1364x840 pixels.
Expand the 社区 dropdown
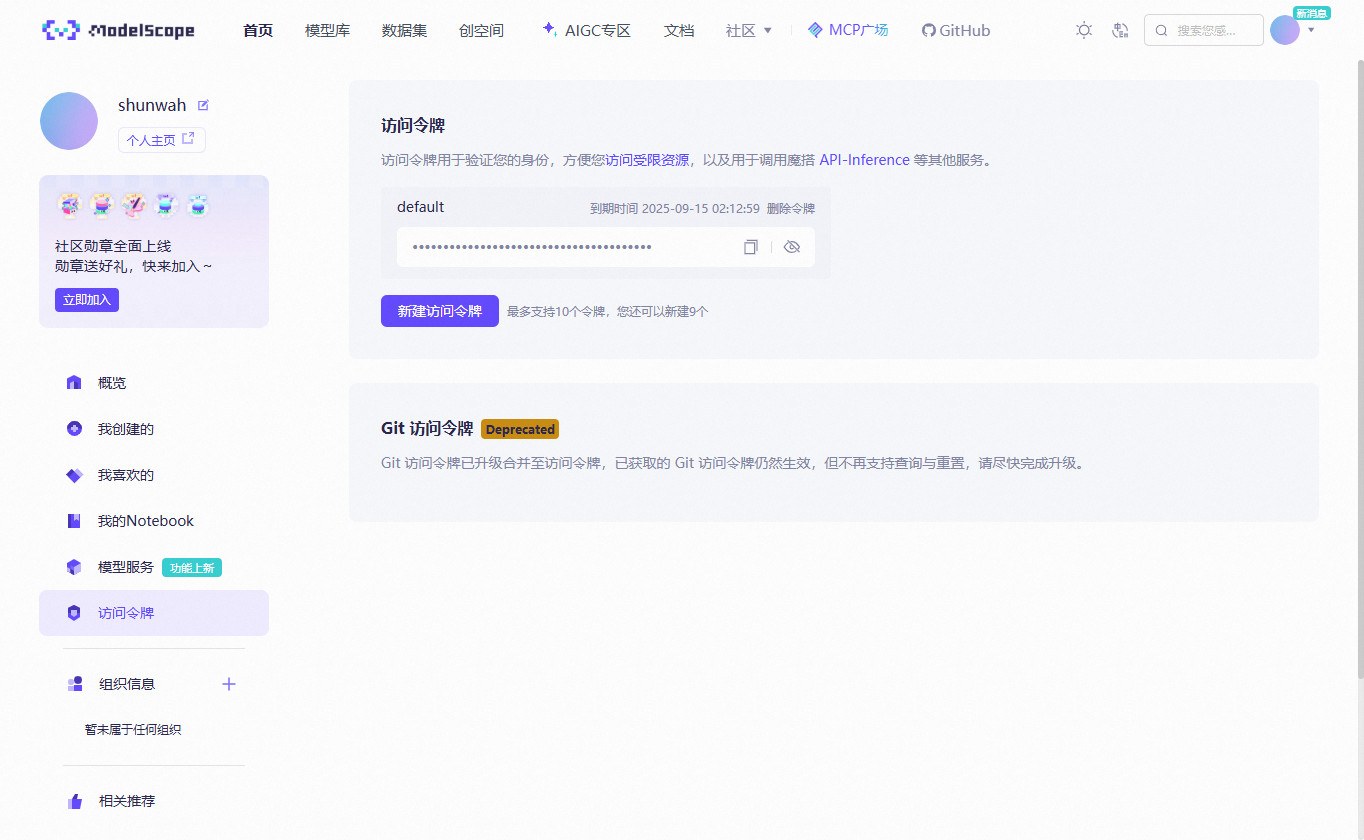click(x=748, y=30)
